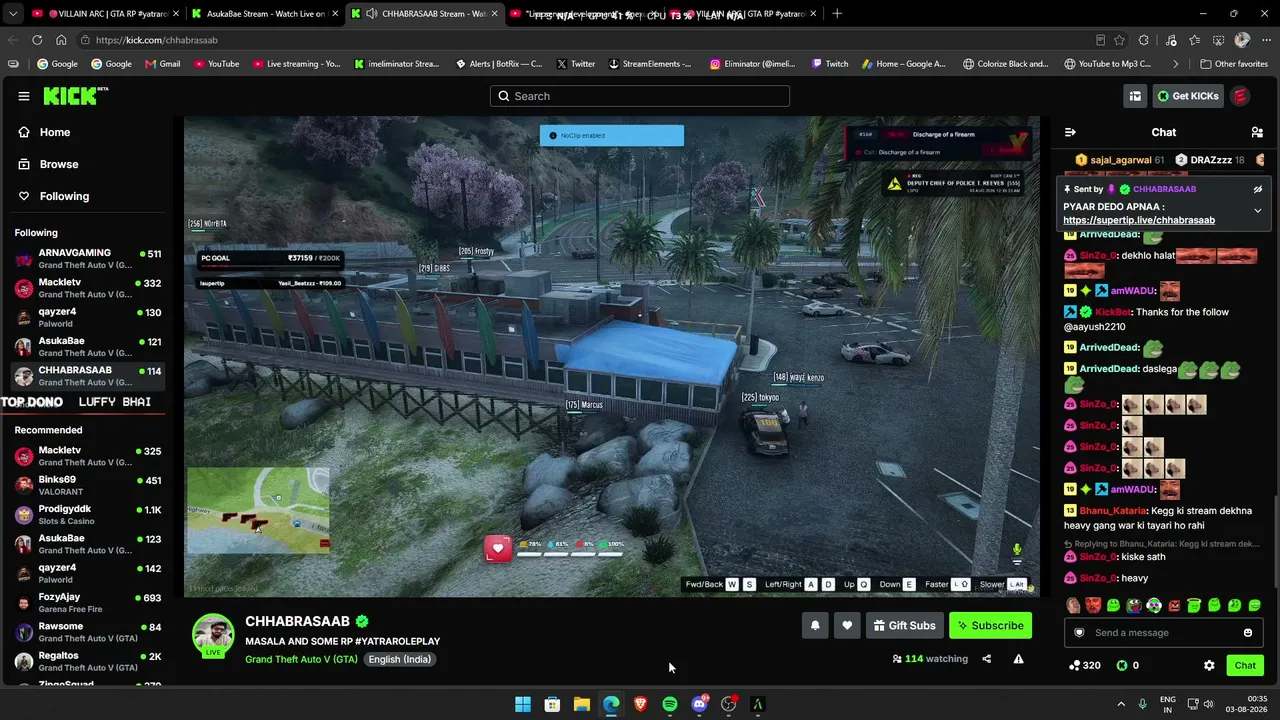Image resolution: width=1280 pixels, height=720 pixels.
Task: Click the green Subscribe button
Action: tap(990, 626)
